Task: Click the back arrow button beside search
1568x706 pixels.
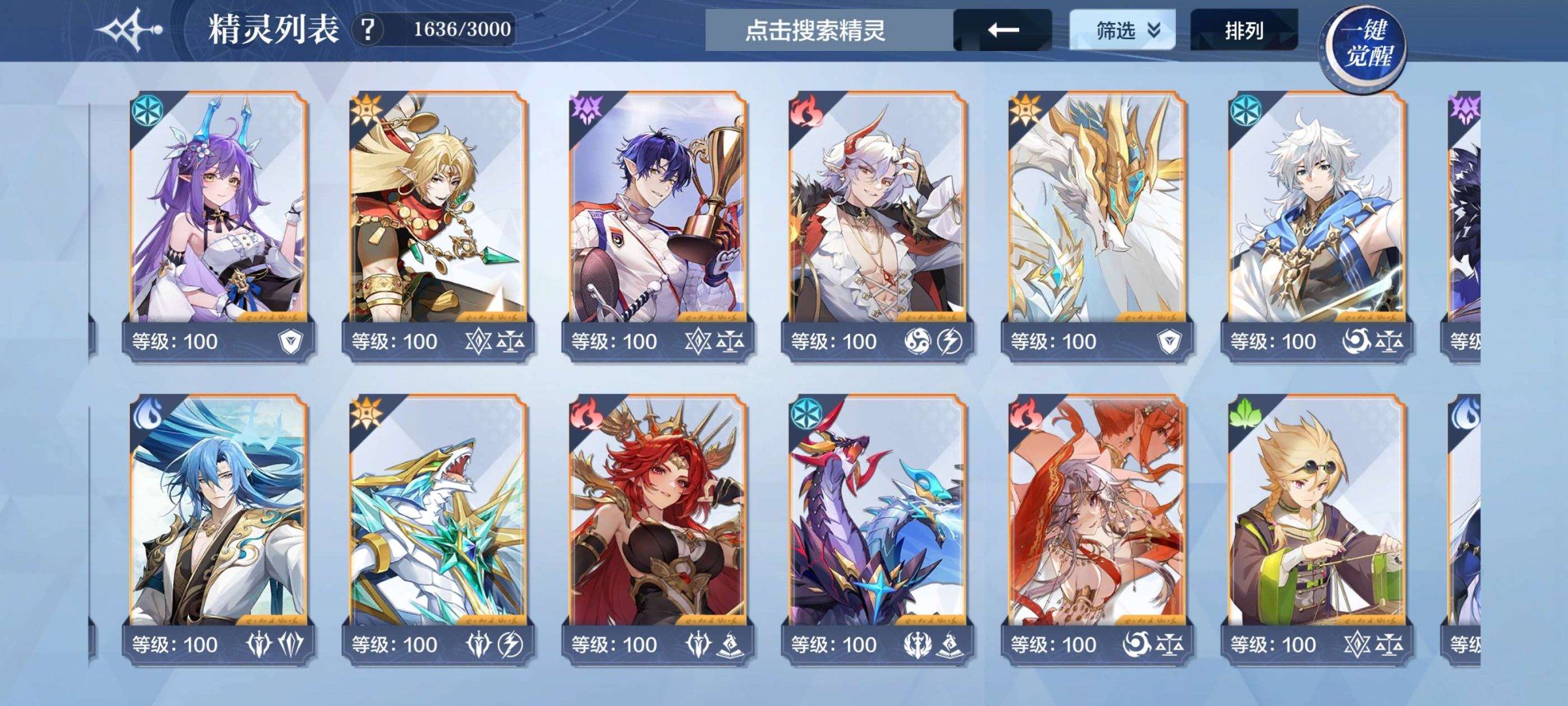Action: coord(1003,30)
